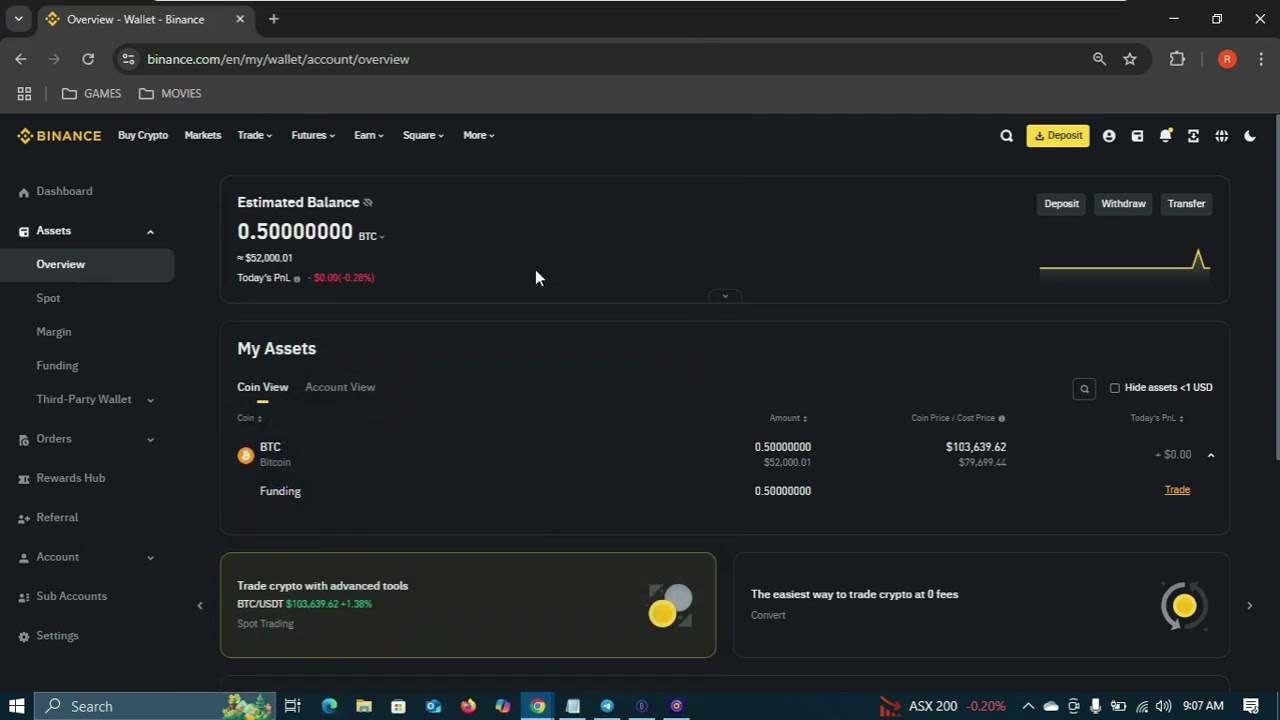Screen dimensions: 1280x720
Task: Open the MOVIES bookmarks folder
Action: pyautogui.click(x=170, y=94)
